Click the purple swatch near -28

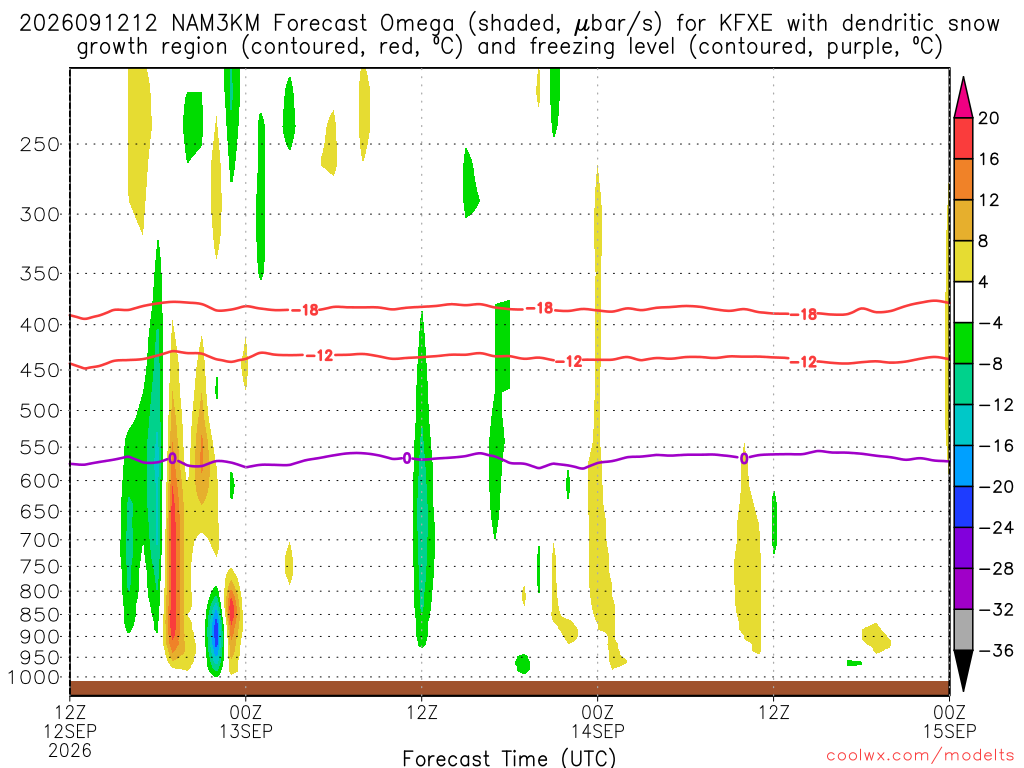coord(963,588)
